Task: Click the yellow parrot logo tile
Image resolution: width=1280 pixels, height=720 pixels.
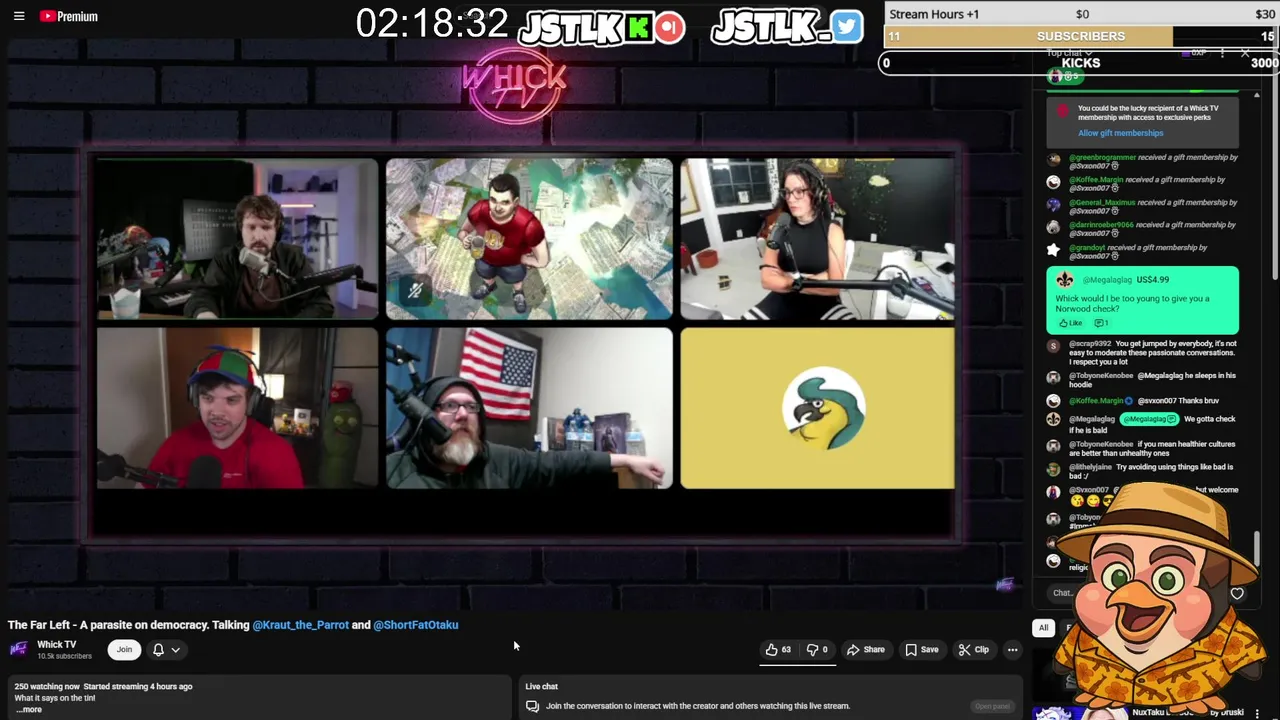Action: (x=818, y=408)
